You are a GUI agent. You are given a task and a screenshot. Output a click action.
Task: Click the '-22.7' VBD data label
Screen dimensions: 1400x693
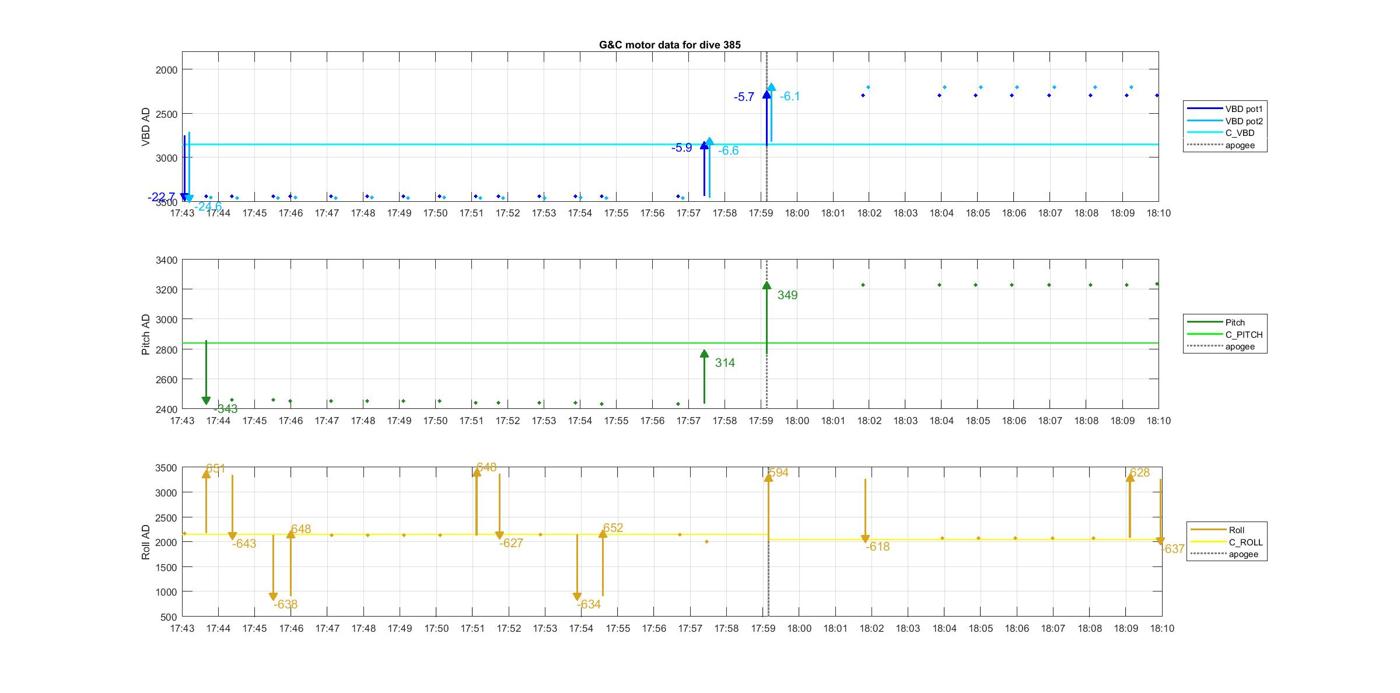coord(162,197)
